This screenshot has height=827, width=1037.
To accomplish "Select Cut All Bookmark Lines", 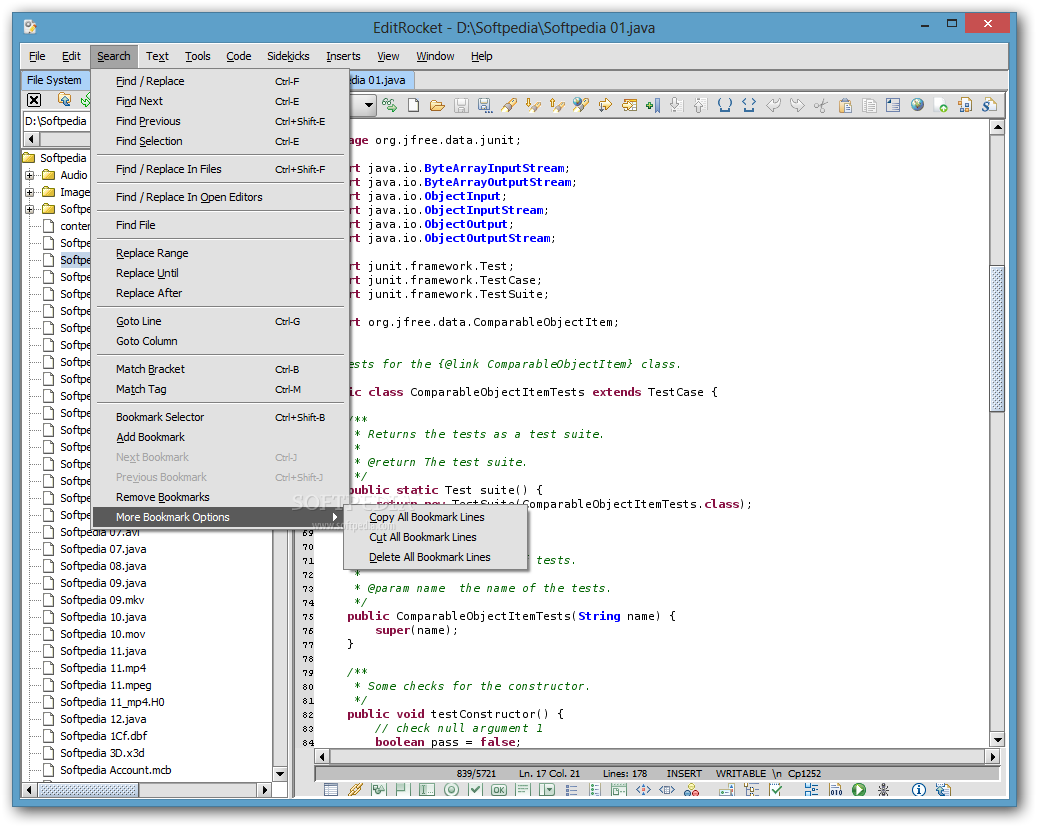I will (x=435, y=537).
